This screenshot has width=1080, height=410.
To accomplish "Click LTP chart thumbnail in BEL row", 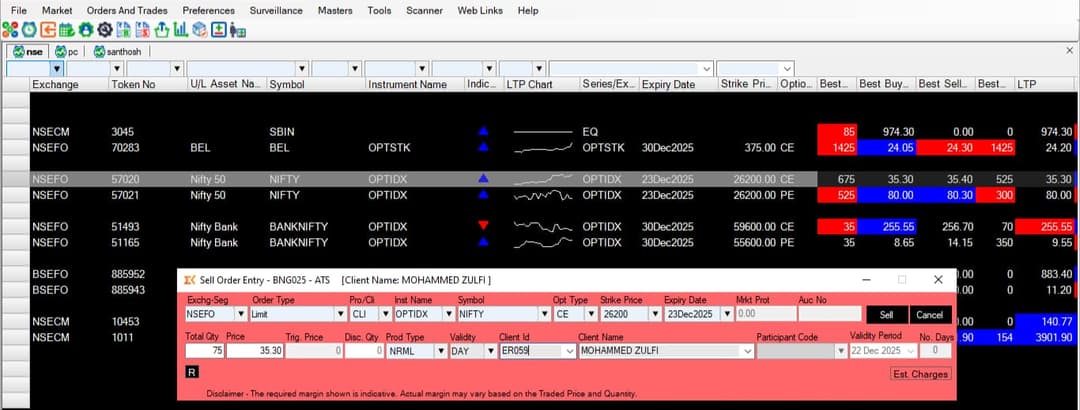I will pyautogui.click(x=543, y=147).
